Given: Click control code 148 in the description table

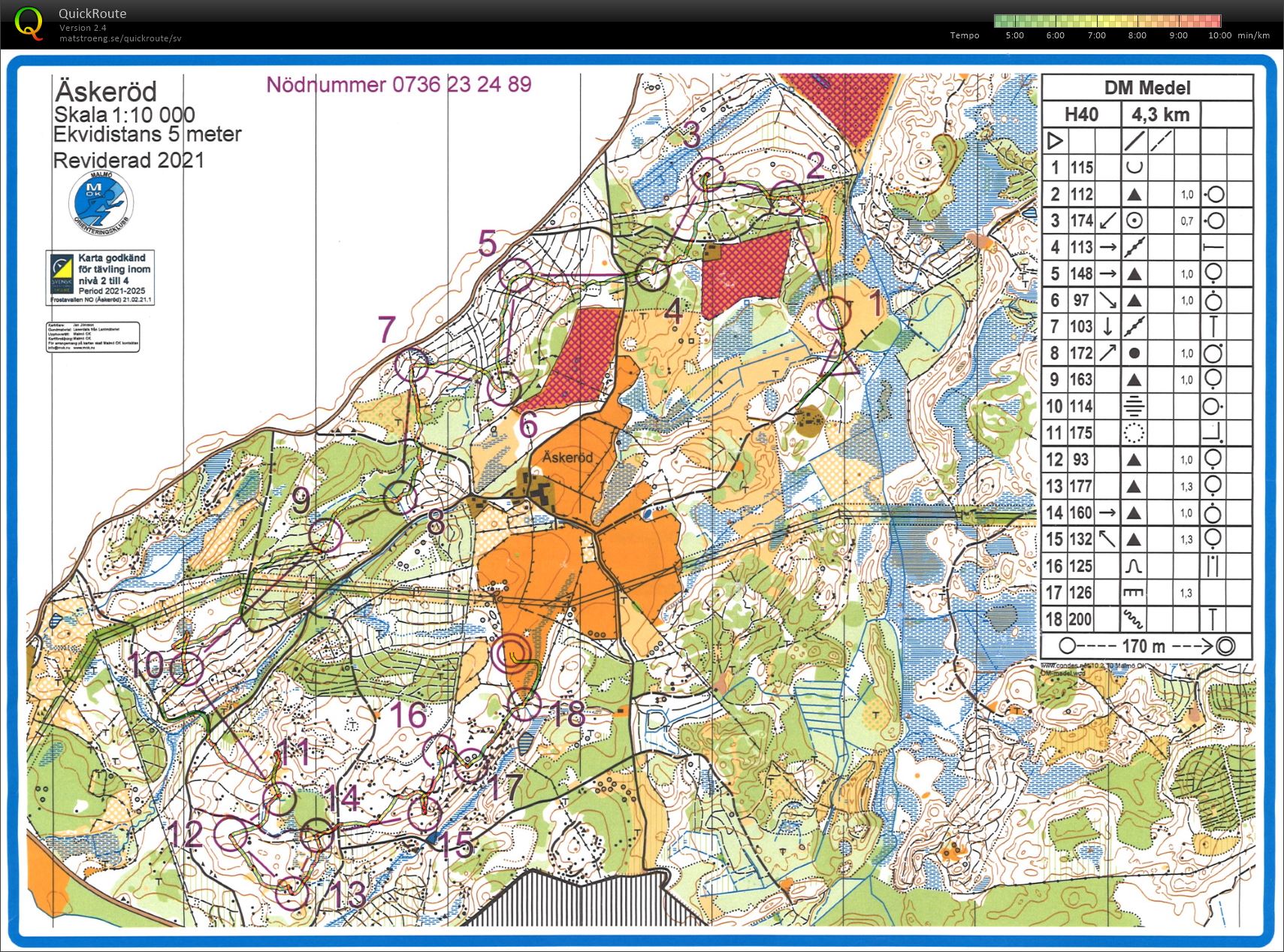Looking at the screenshot, I should [1082, 274].
